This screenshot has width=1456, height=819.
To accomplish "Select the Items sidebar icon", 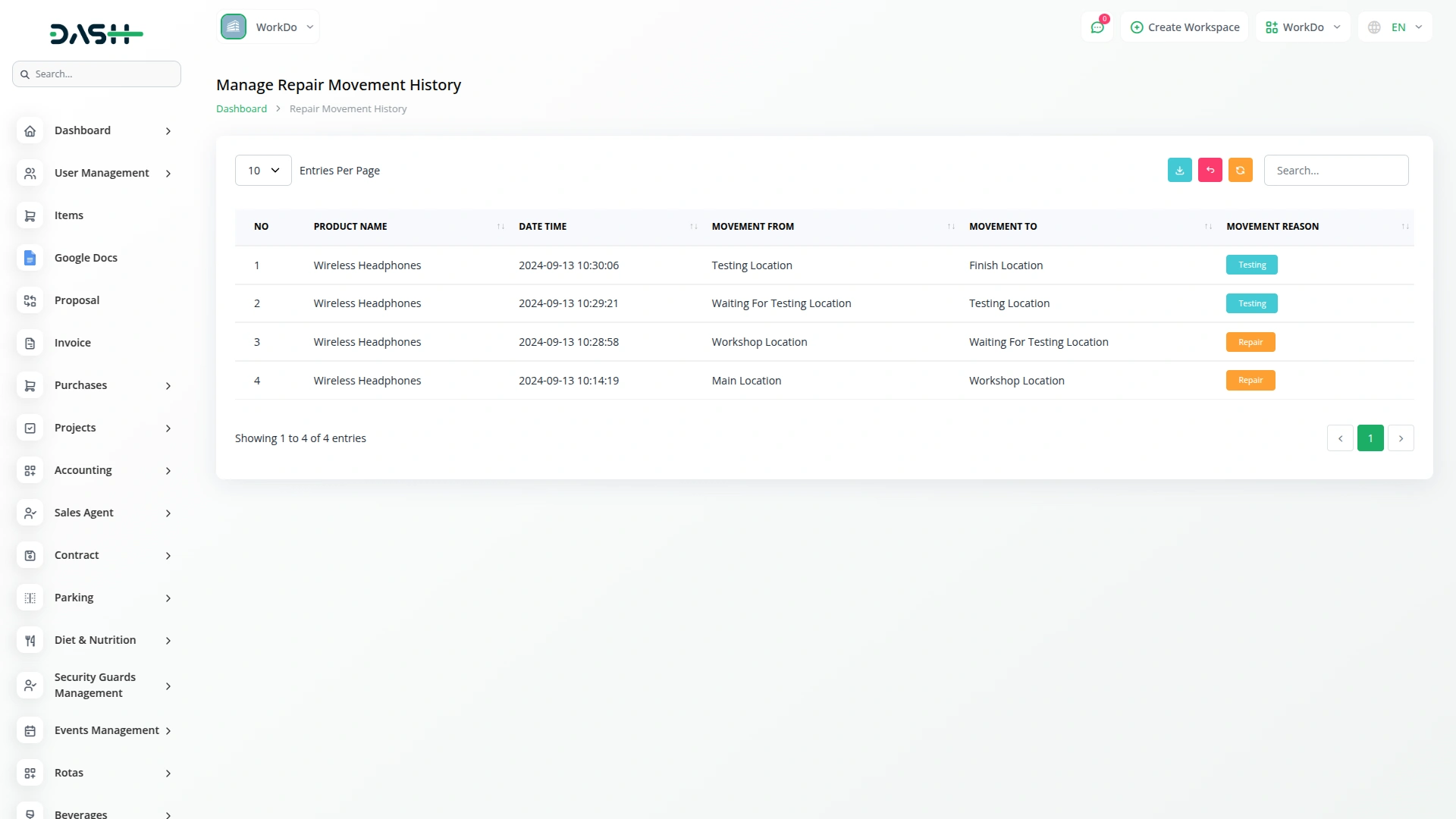I will tap(30, 216).
